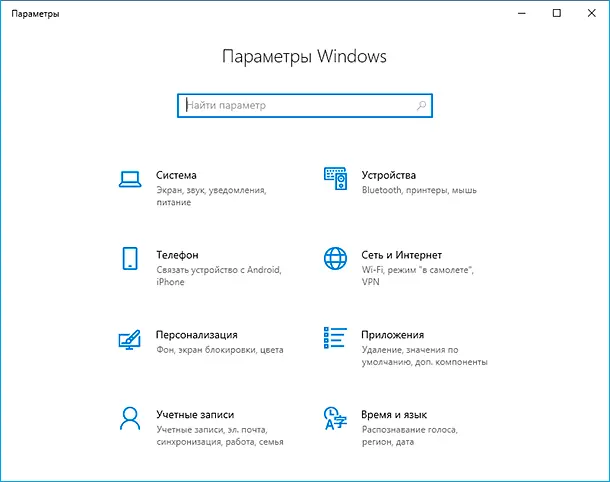
Task: Open the Персонализация monitor and brush icon
Action: 130,340
